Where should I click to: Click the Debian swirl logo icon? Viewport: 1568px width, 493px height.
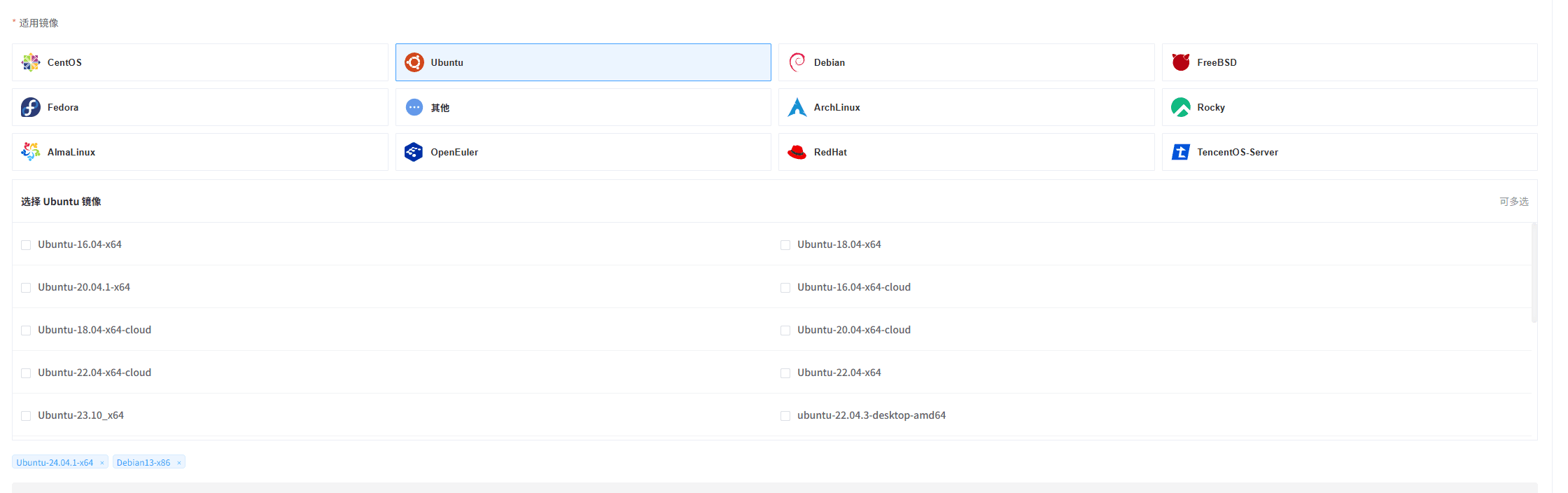tap(797, 62)
